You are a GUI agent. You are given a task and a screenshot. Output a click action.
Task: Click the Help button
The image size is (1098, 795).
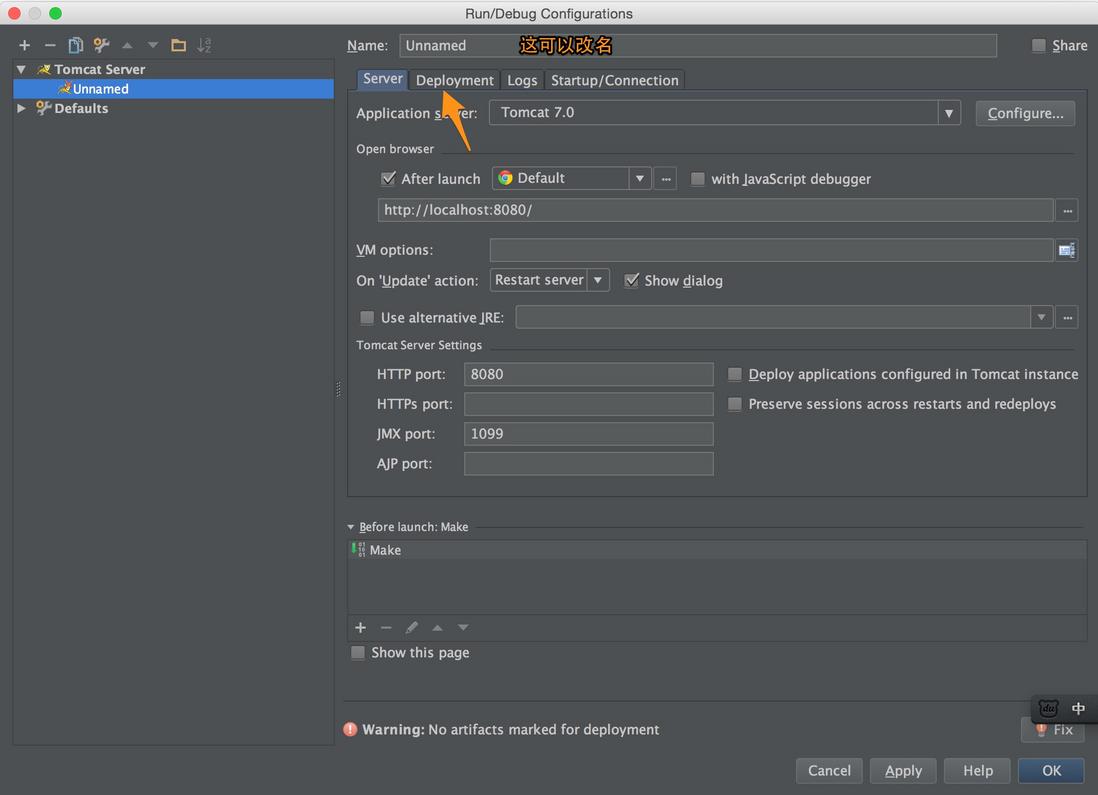[x=978, y=770]
